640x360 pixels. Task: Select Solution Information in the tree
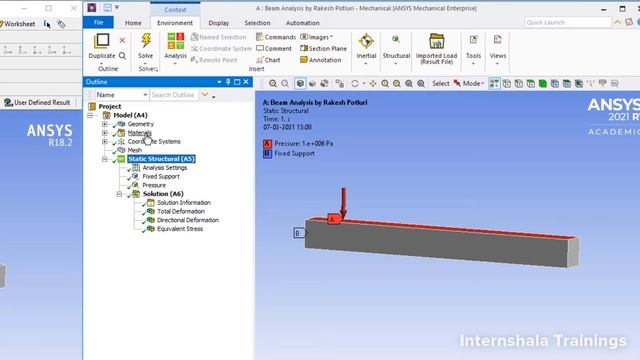(x=184, y=203)
